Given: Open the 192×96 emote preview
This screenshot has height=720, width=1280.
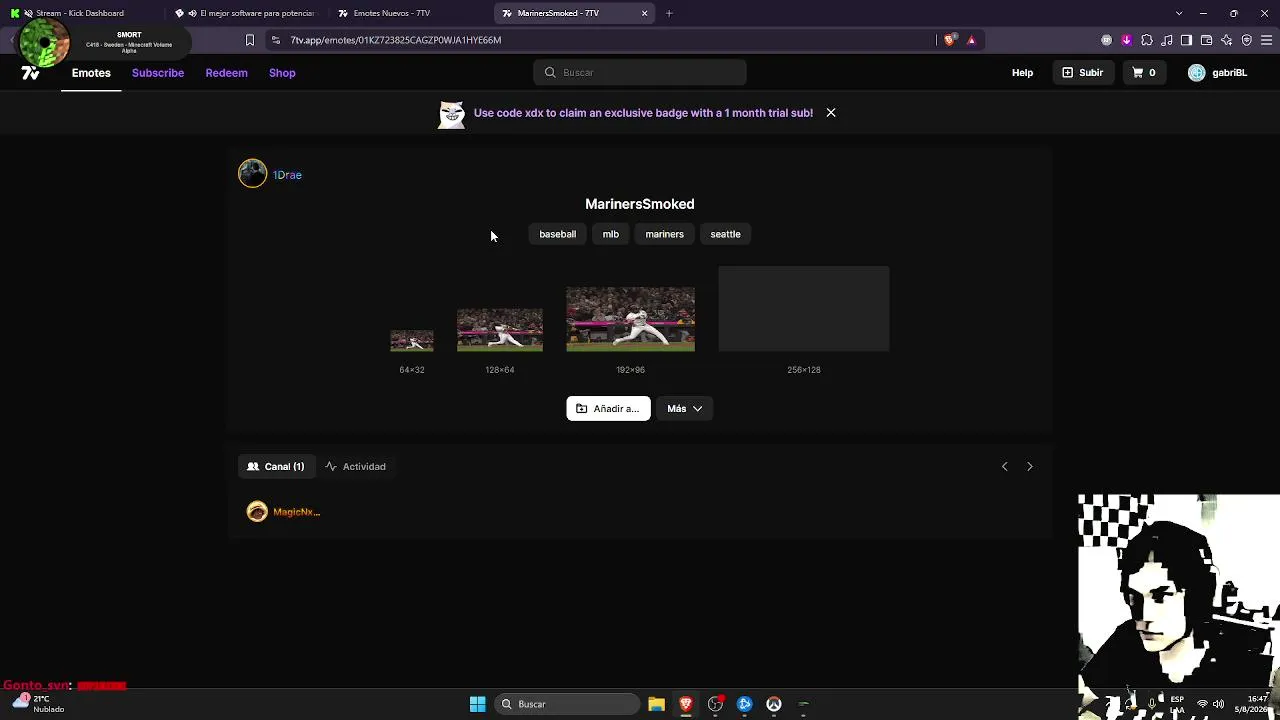Looking at the screenshot, I should pyautogui.click(x=630, y=319).
